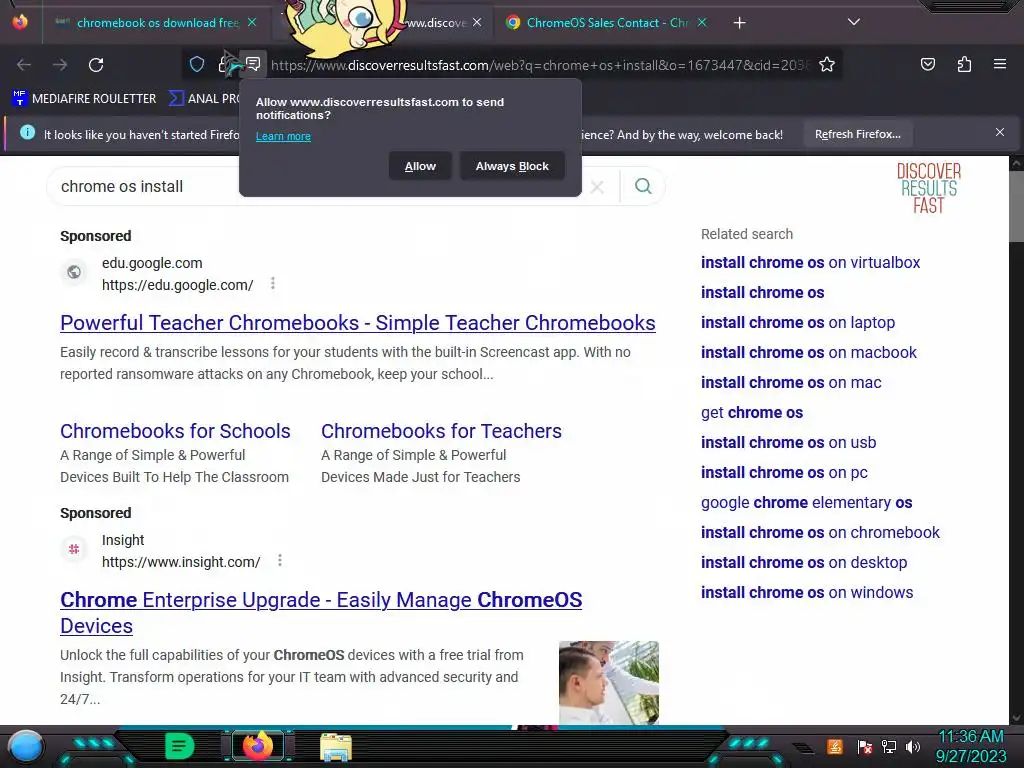Select install chrome os on virtualbox
Image resolution: width=1024 pixels, height=768 pixels.
[810, 263]
